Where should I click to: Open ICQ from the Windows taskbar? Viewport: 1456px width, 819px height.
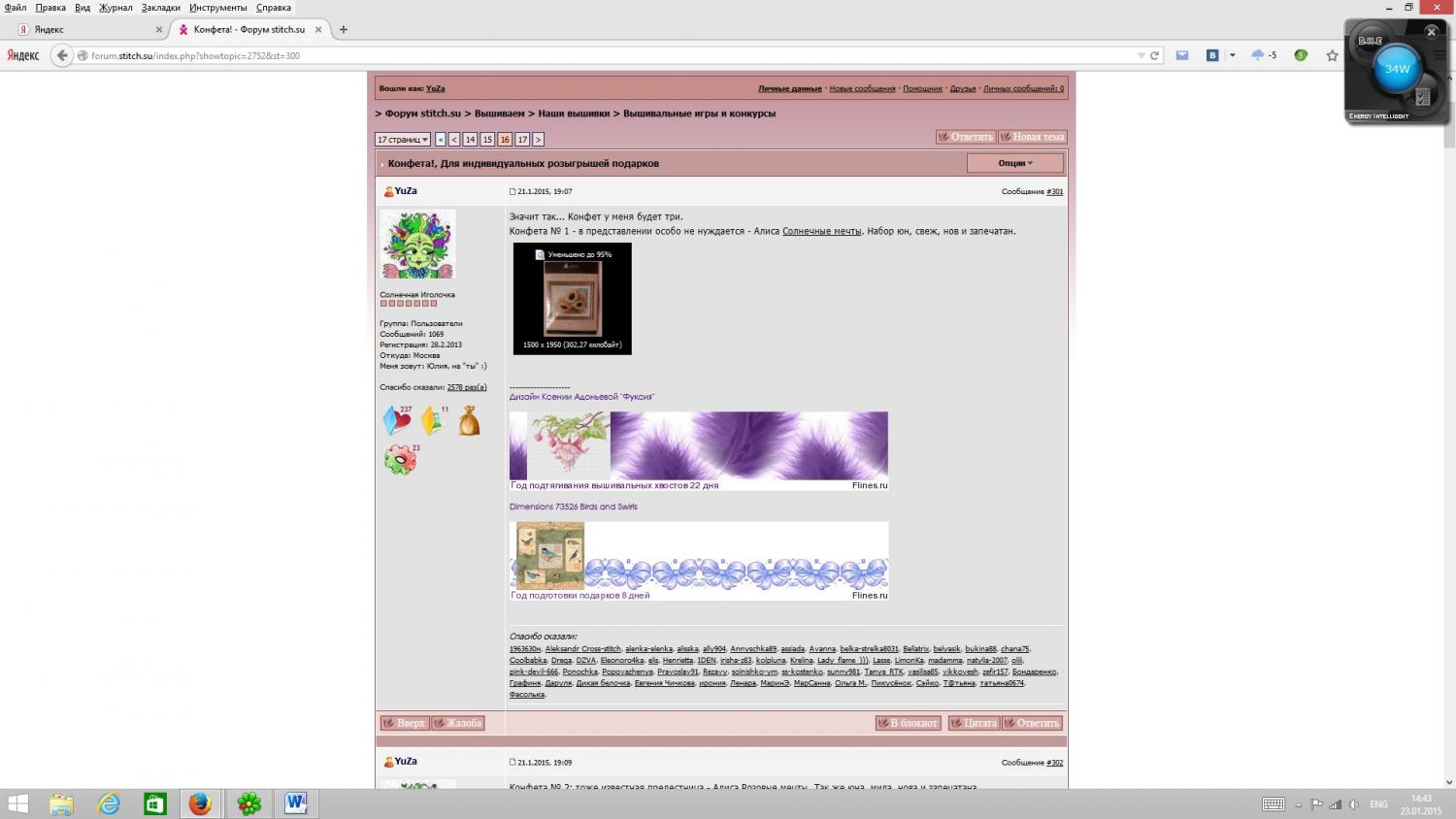pos(249,803)
